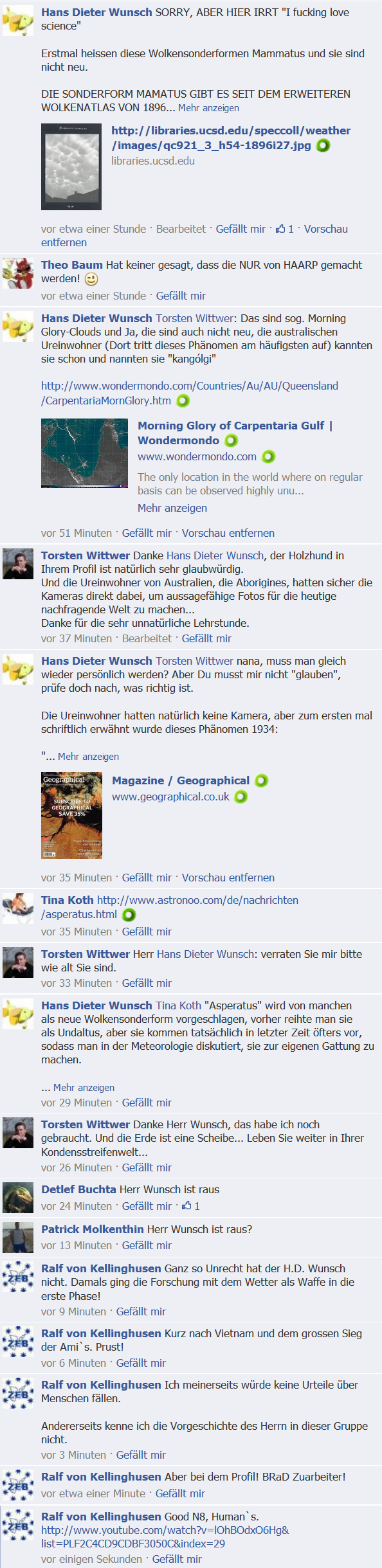Click green icon after Tina Koth's asperatus.html link
This screenshot has width=382, height=1568.
(x=129, y=914)
